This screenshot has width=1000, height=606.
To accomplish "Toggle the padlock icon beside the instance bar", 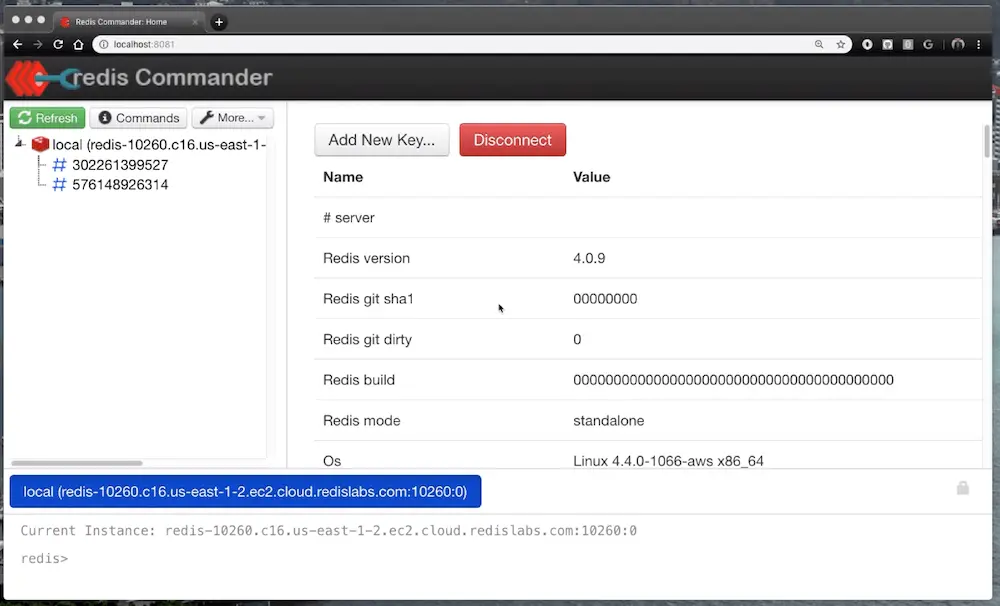I will tap(962, 488).
